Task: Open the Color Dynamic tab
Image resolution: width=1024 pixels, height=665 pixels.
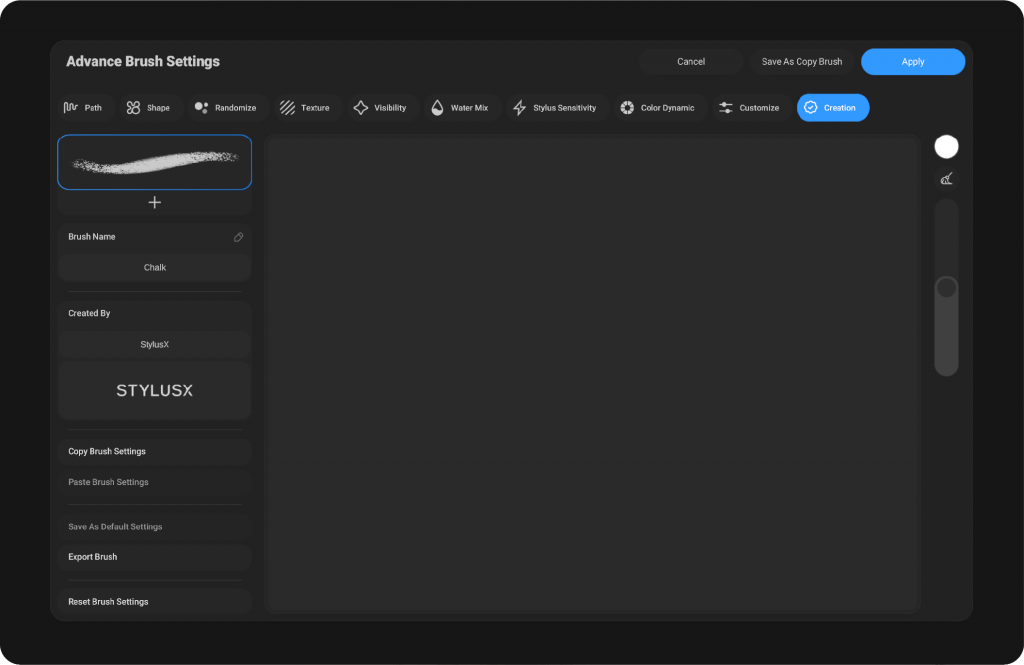Action: click(x=657, y=108)
